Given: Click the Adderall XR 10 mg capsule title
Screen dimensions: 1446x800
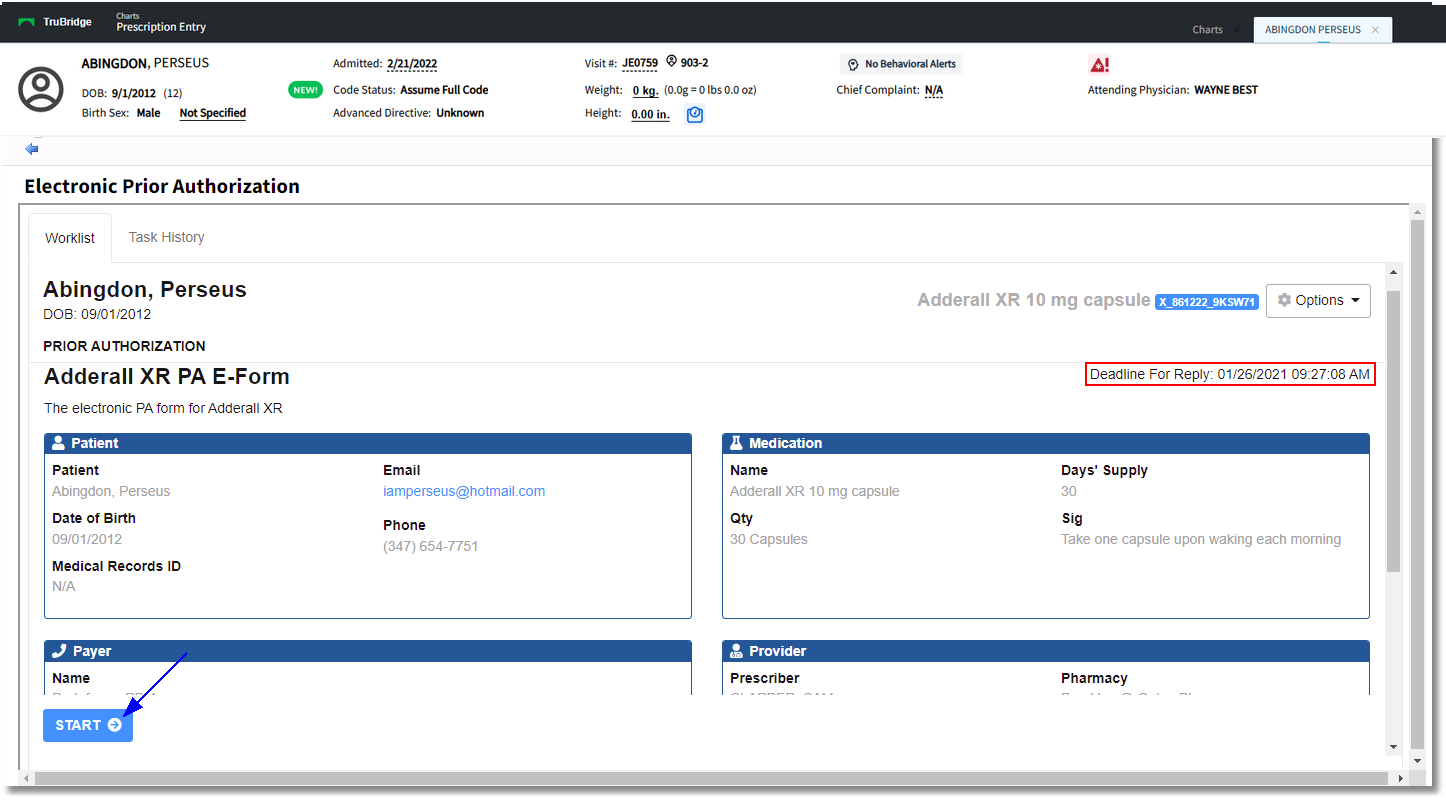Looking at the screenshot, I should [x=1034, y=300].
